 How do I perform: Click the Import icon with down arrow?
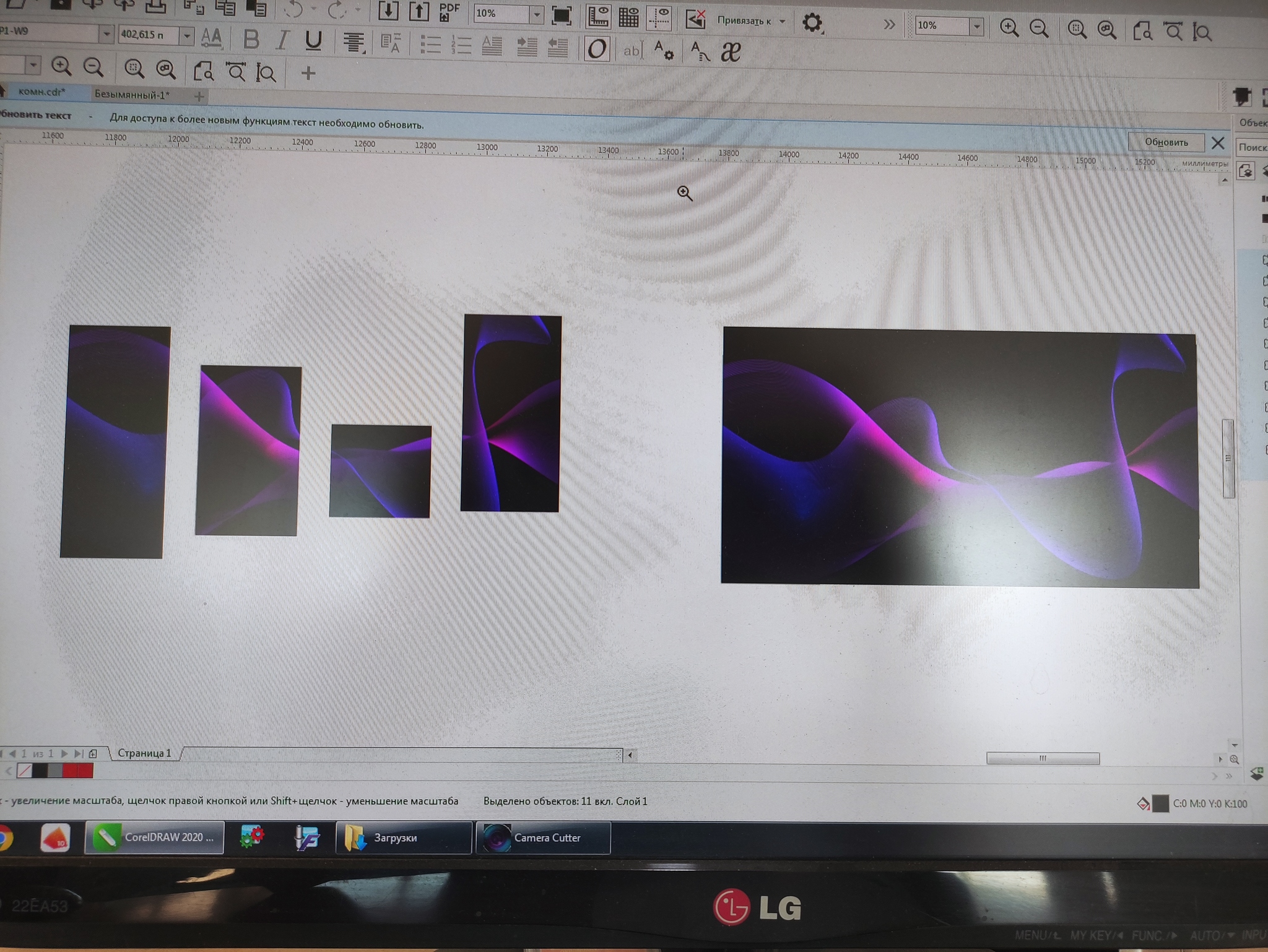388,11
